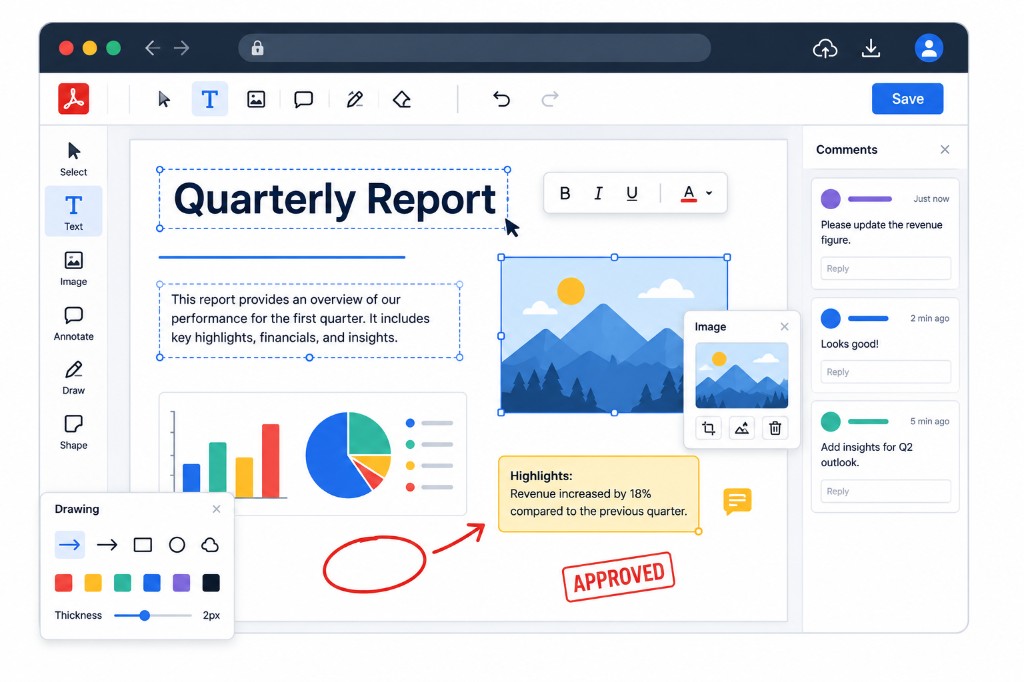The image size is (1024, 682).
Task: Pick the purple color swatch
Action: pos(181,583)
